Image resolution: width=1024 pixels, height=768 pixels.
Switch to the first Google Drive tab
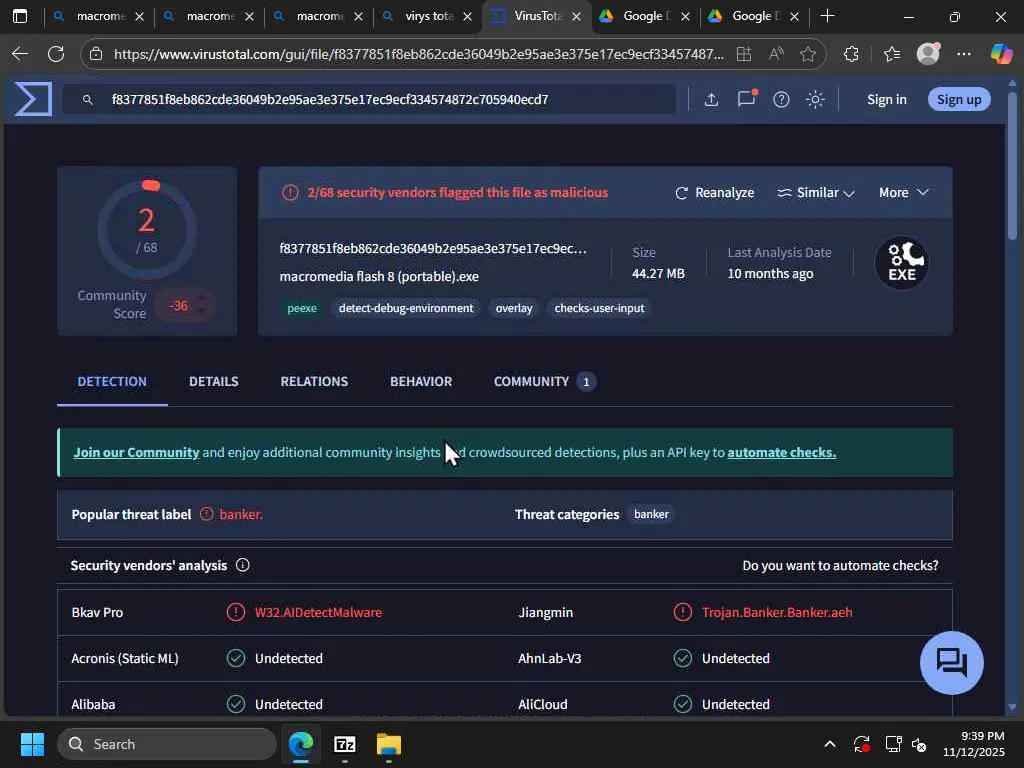(645, 16)
